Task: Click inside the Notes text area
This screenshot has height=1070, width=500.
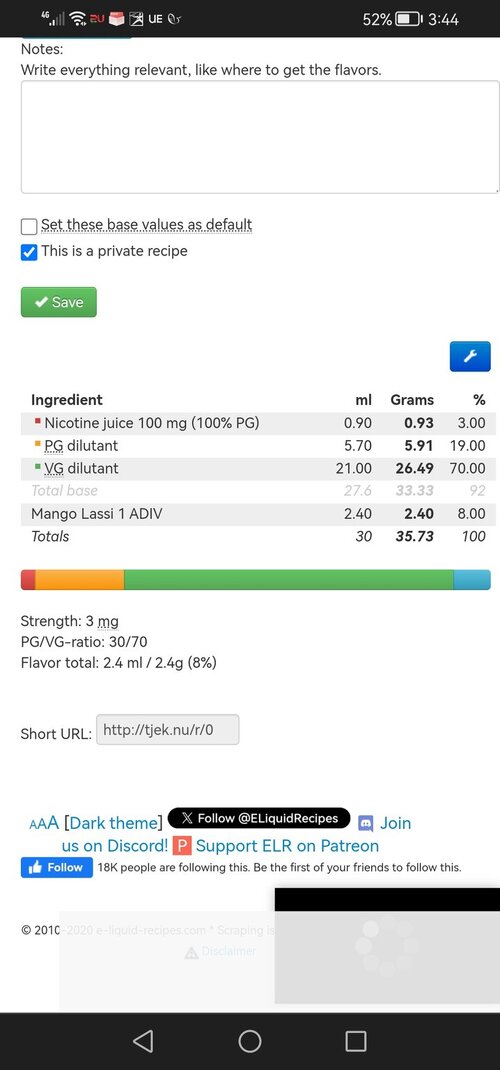Action: 260,137
